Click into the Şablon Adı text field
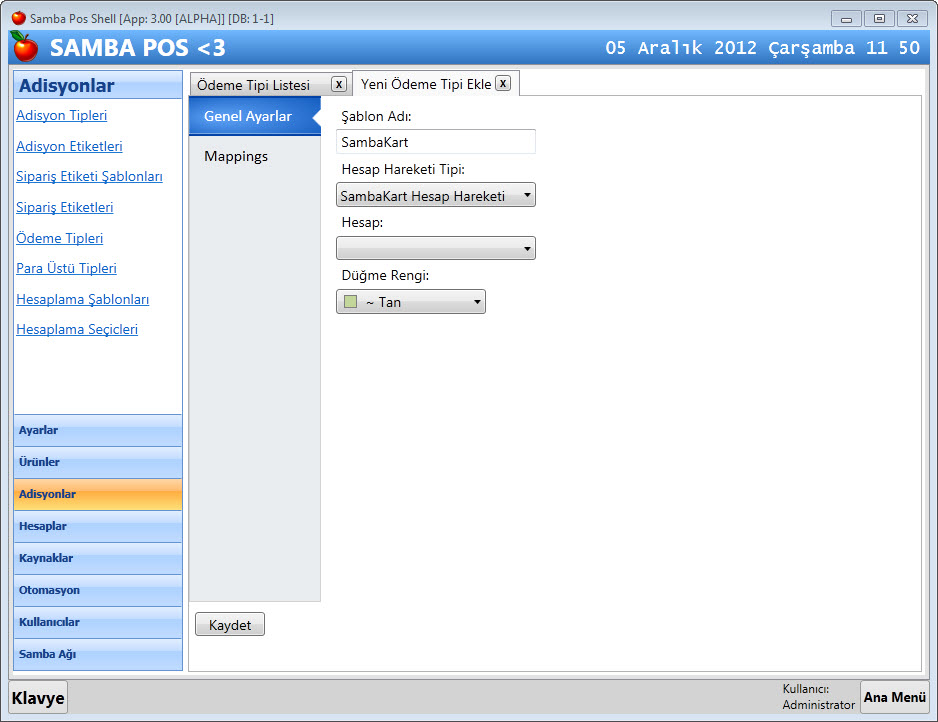Viewport: 938px width, 722px height. click(x=436, y=142)
